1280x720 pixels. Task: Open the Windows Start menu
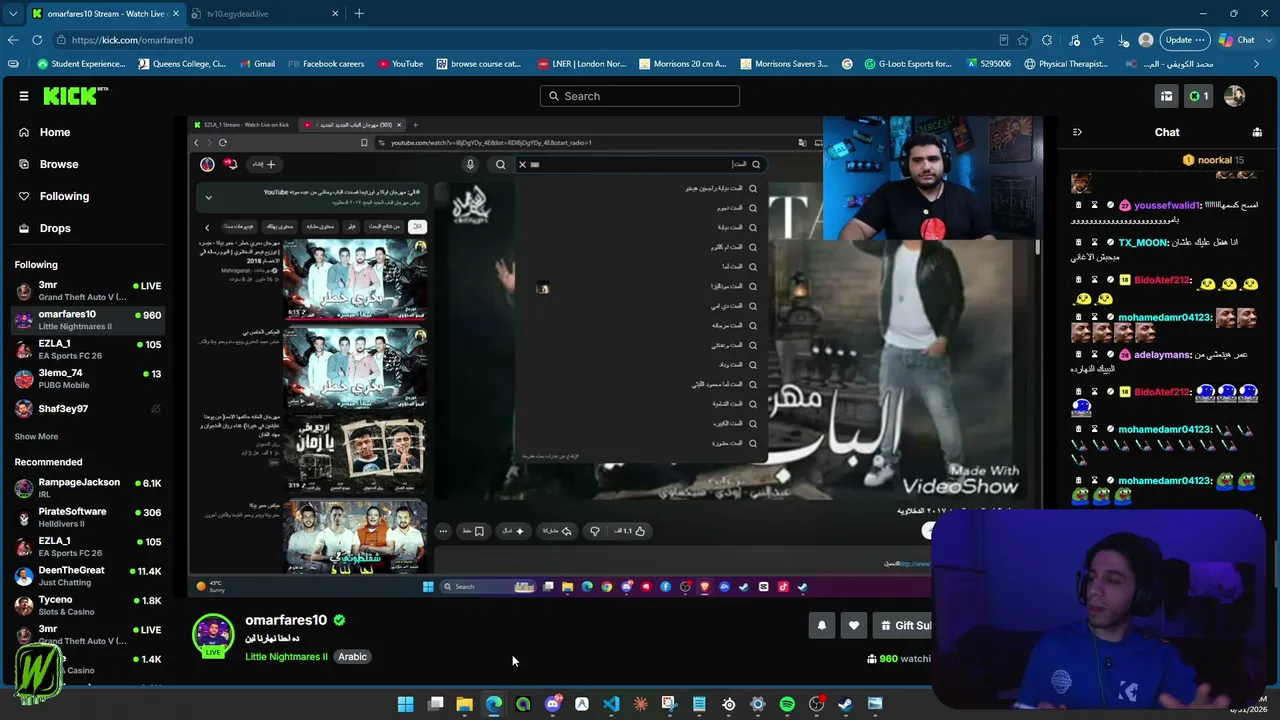(405, 705)
